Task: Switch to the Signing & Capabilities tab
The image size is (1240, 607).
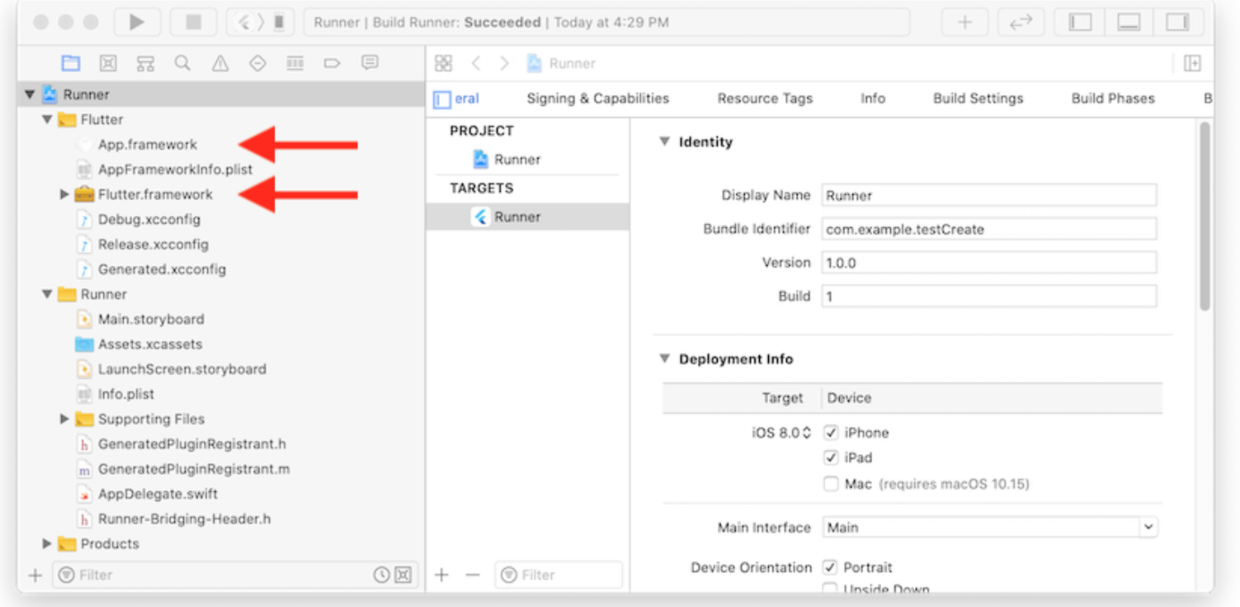Action: (597, 98)
